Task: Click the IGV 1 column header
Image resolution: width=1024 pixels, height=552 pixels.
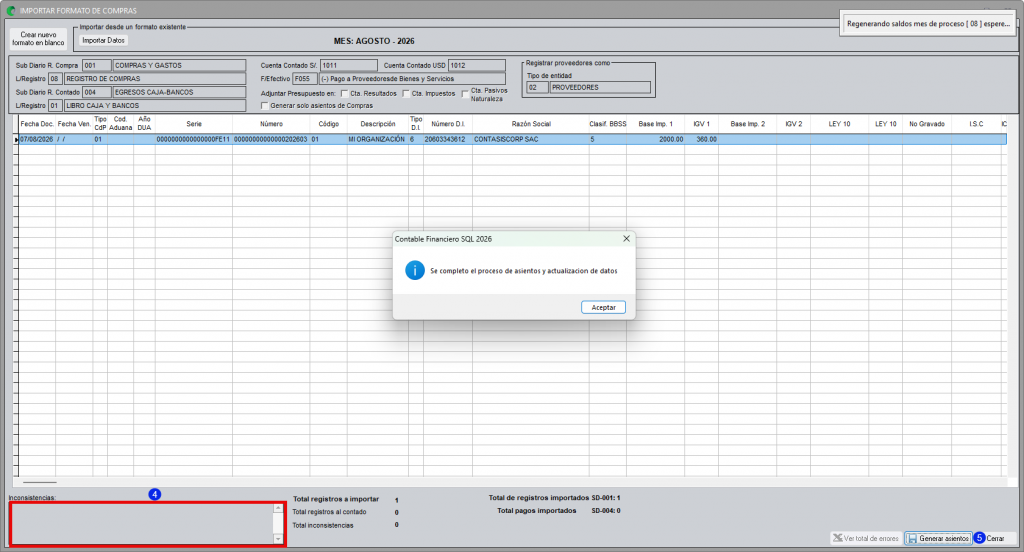Action: [701, 123]
